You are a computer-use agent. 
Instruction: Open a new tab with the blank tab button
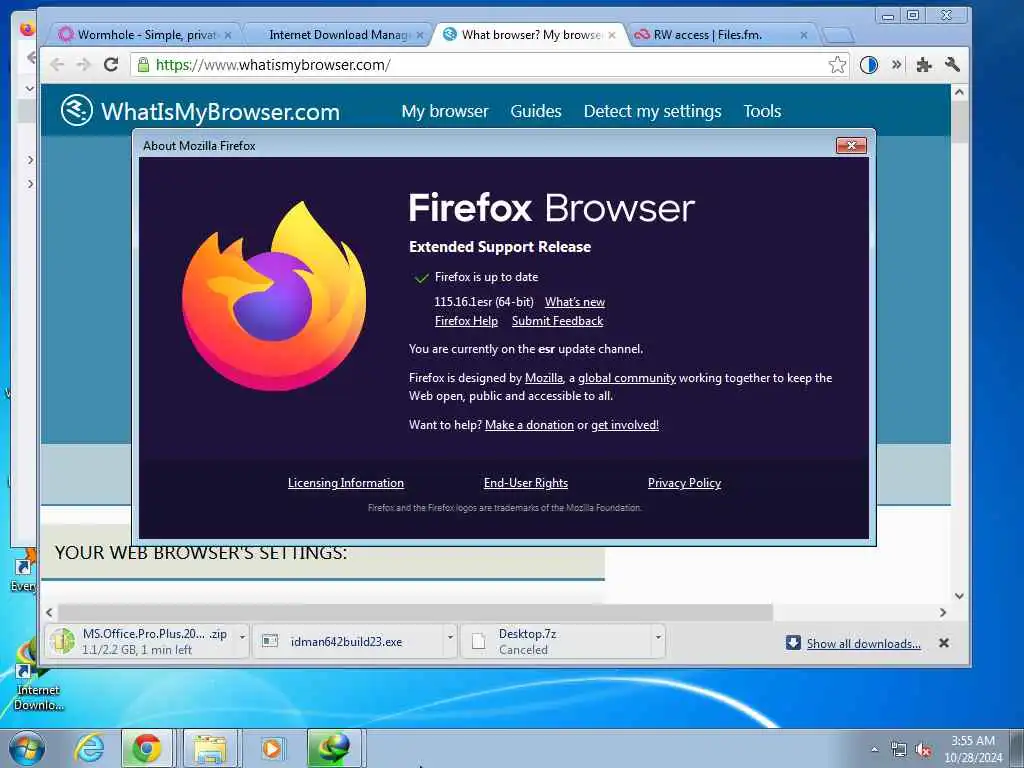[838, 35]
